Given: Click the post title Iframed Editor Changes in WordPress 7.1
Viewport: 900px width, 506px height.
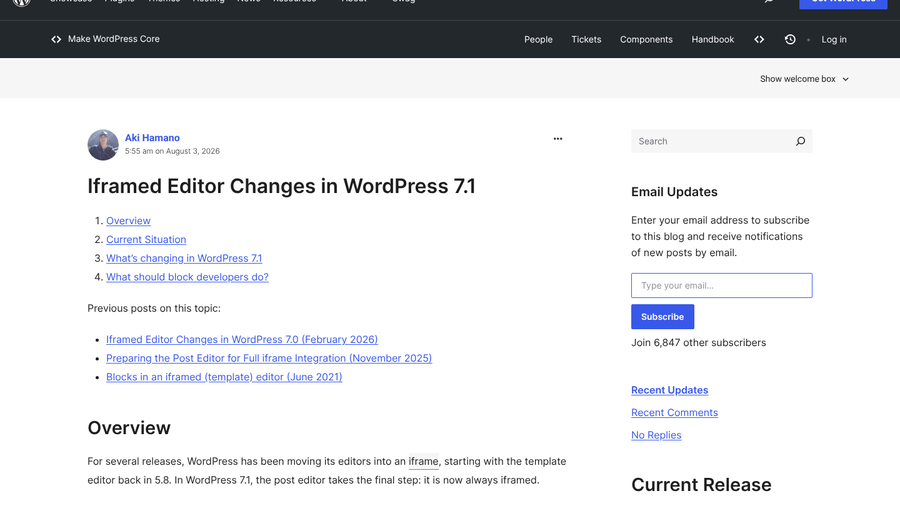Looking at the screenshot, I should (281, 186).
